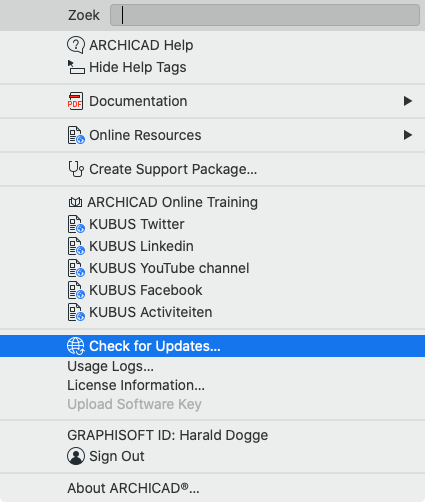
Task: Click the ARCHICAD Online Training book icon
Action: [x=75, y=202]
